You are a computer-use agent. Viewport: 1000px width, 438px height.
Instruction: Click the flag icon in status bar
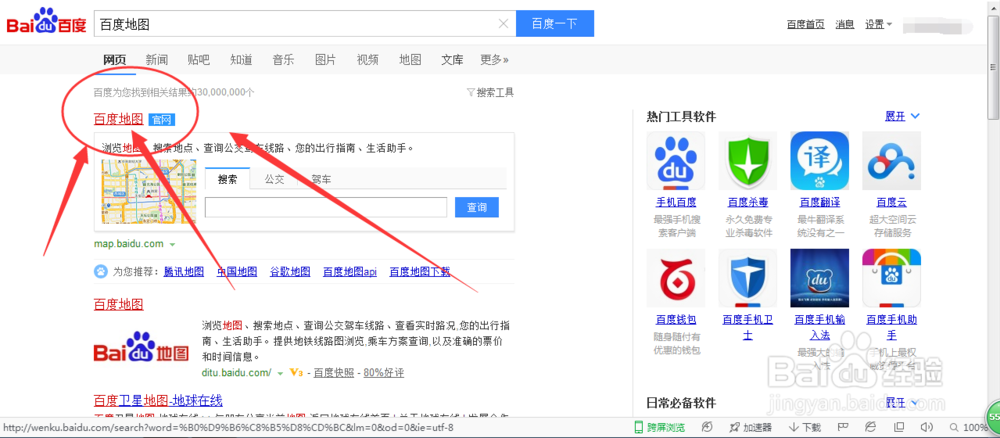coord(842,427)
